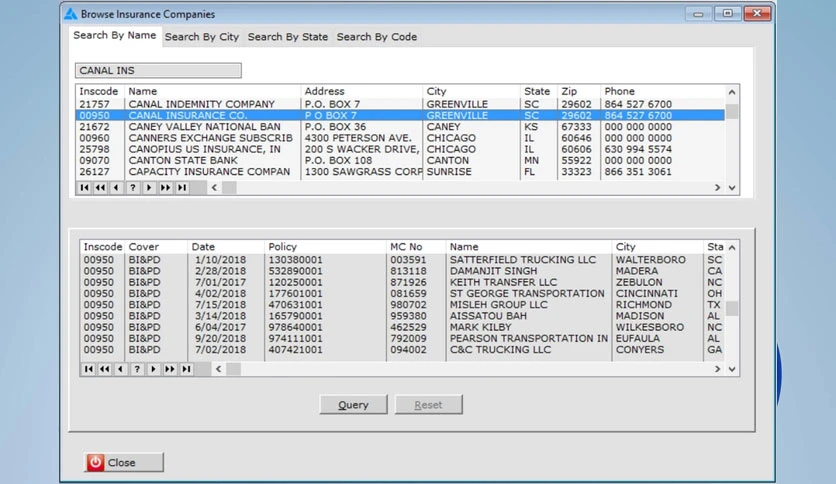Screen dimensions: 836x484
Task: Go to last record in policies list
Action: pos(186,369)
